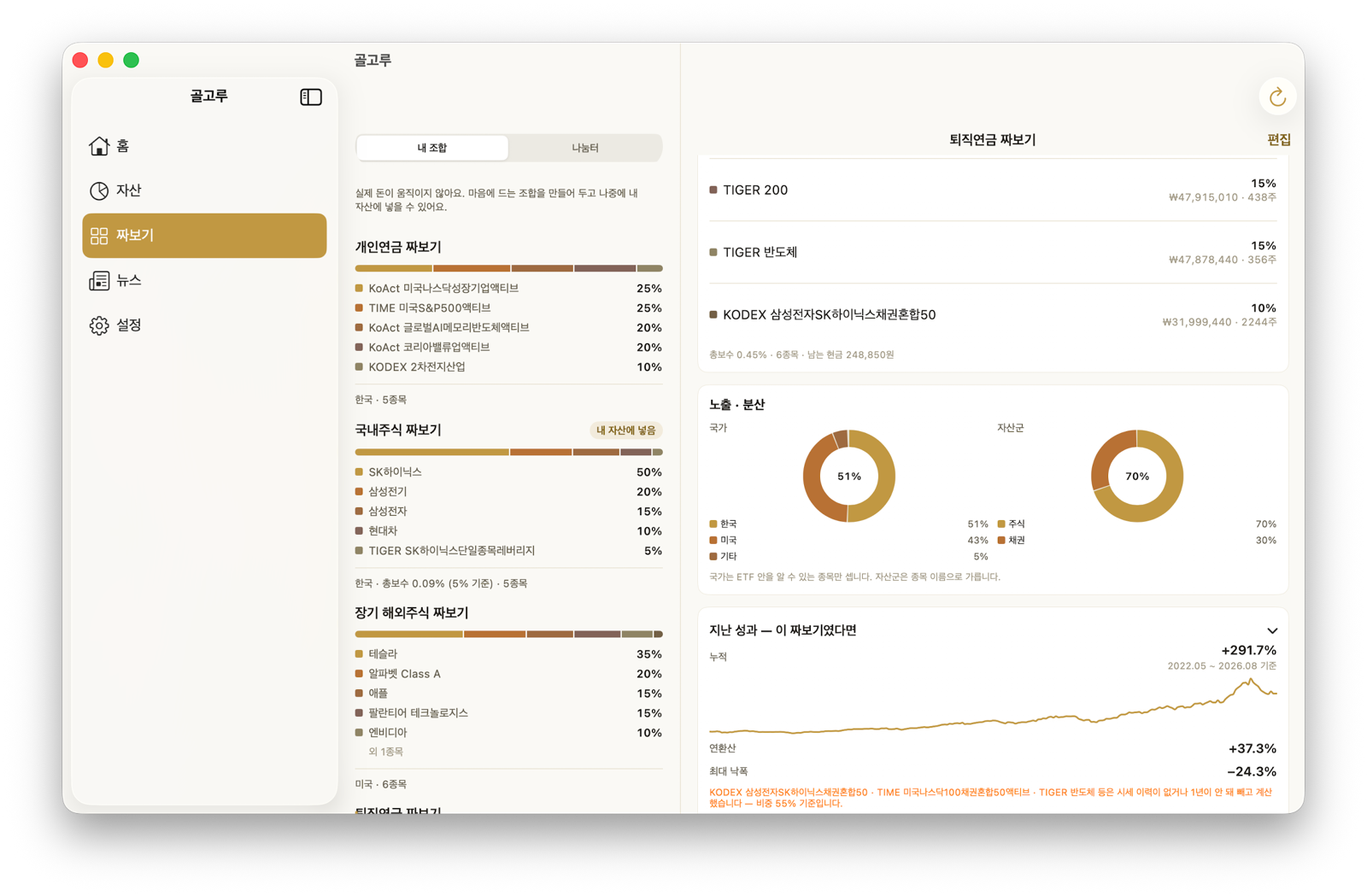This screenshot has height=896, width=1367.
Task: Select KoAct 미국나스닥성장기업액티브 row
Action: coord(508,289)
